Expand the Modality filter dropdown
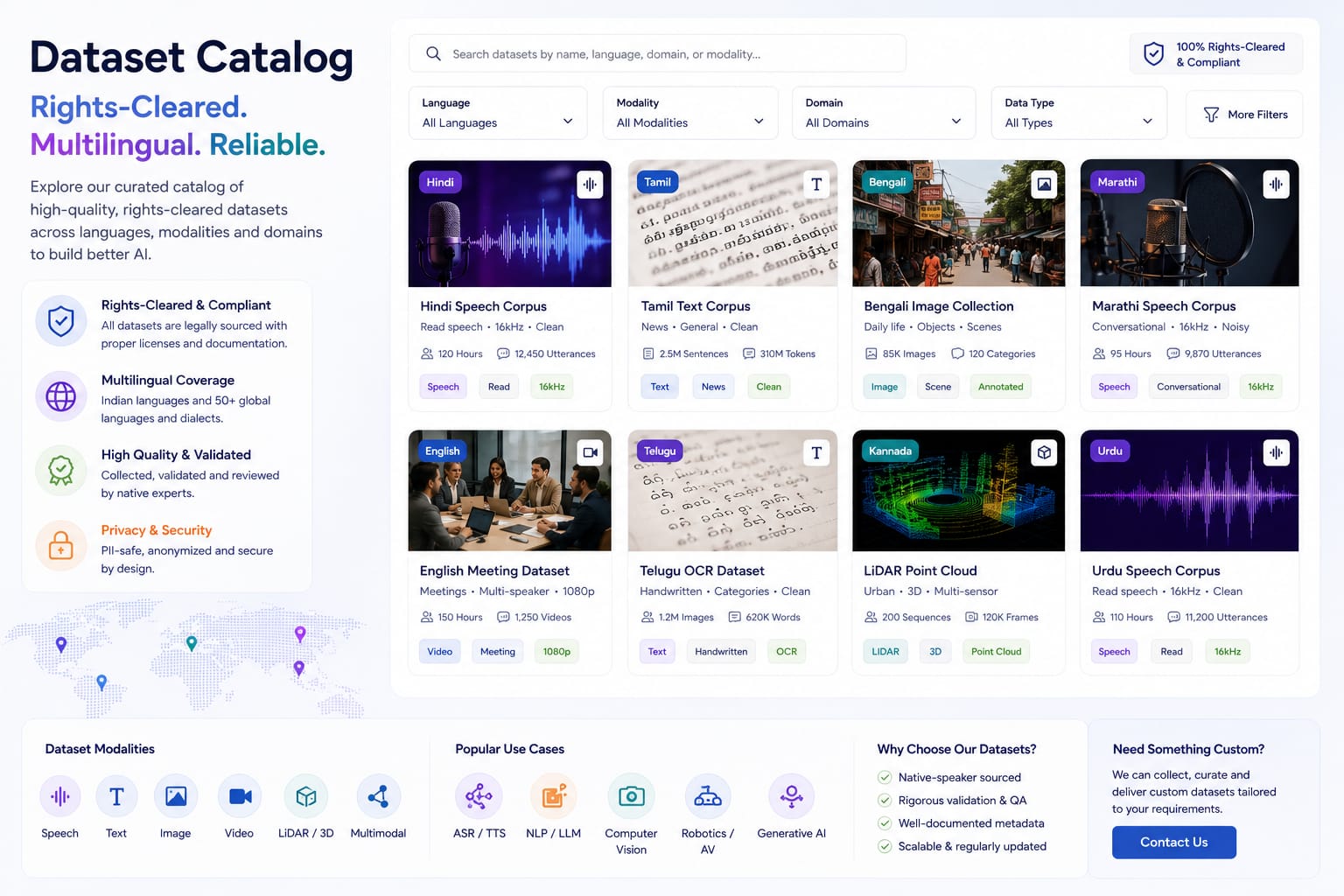Viewport: 1344px width, 896px height. (690, 113)
